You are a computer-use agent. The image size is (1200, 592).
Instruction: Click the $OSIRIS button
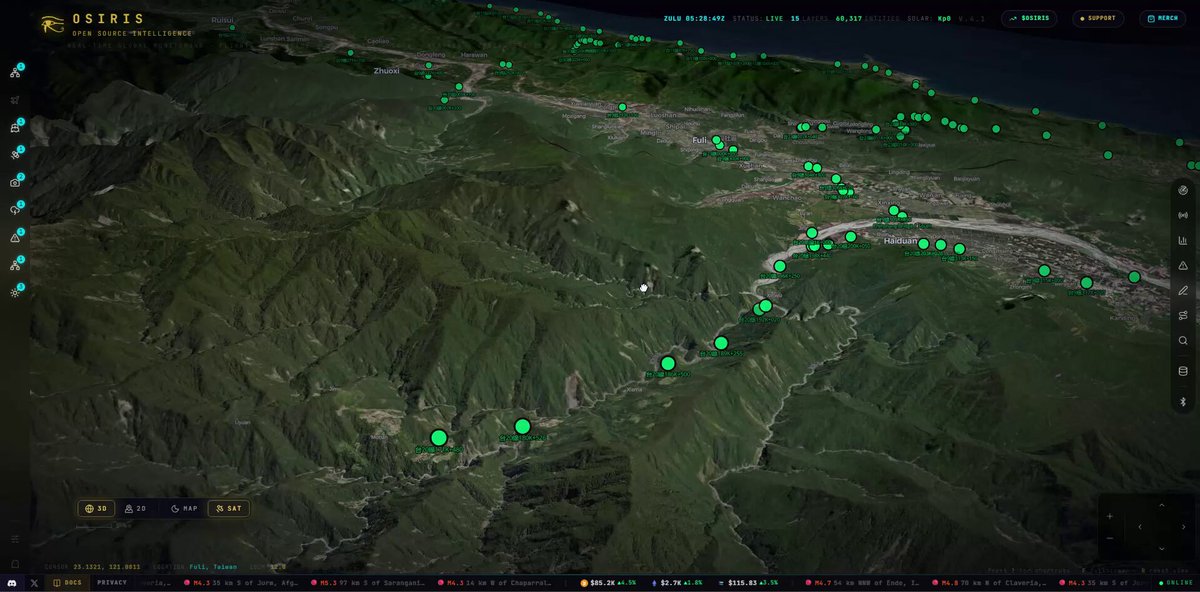(x=1029, y=18)
